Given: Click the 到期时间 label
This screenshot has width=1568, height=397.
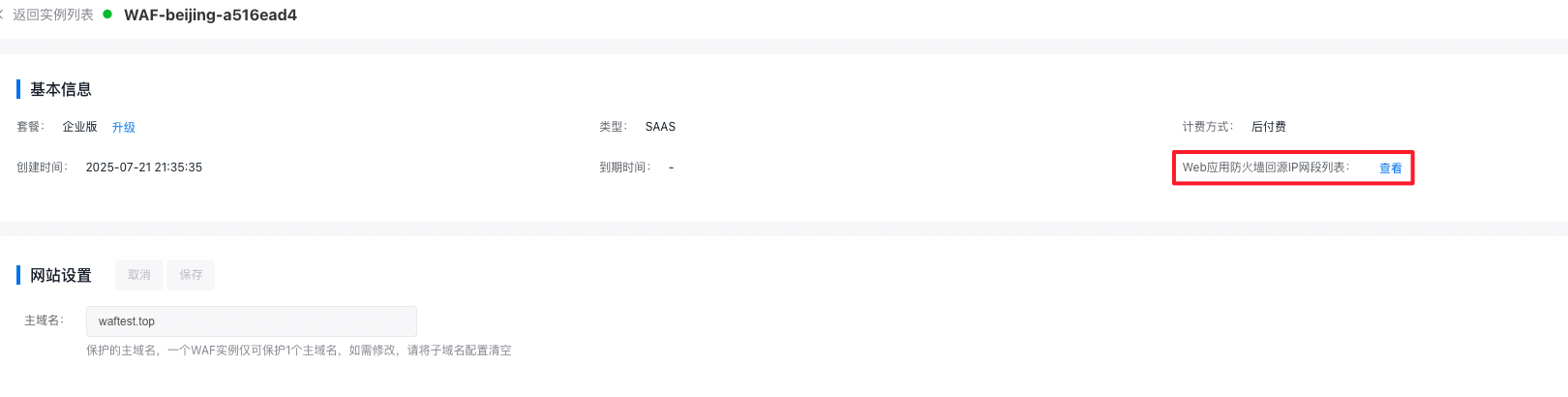Looking at the screenshot, I should [625, 168].
